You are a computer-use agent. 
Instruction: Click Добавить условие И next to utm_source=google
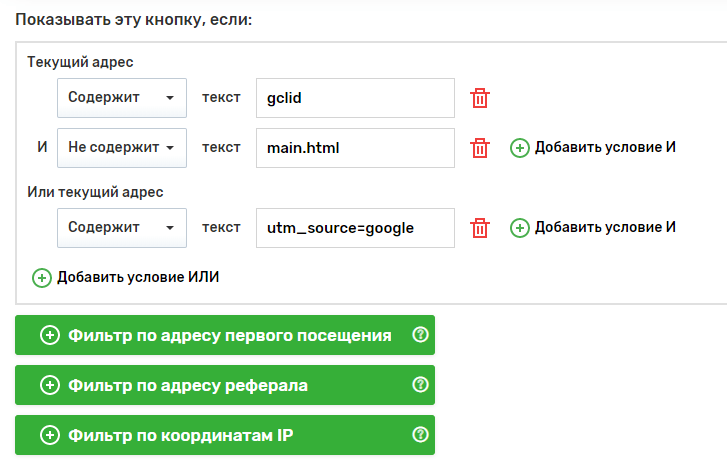(606, 228)
